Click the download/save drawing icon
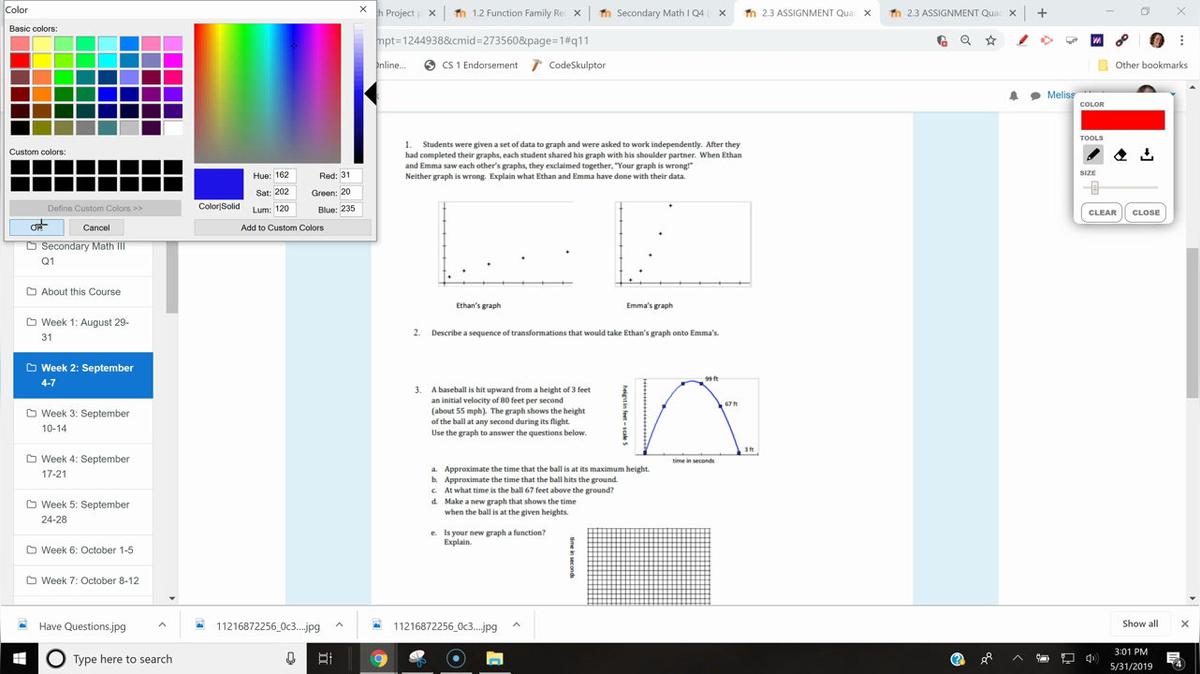 1147,154
